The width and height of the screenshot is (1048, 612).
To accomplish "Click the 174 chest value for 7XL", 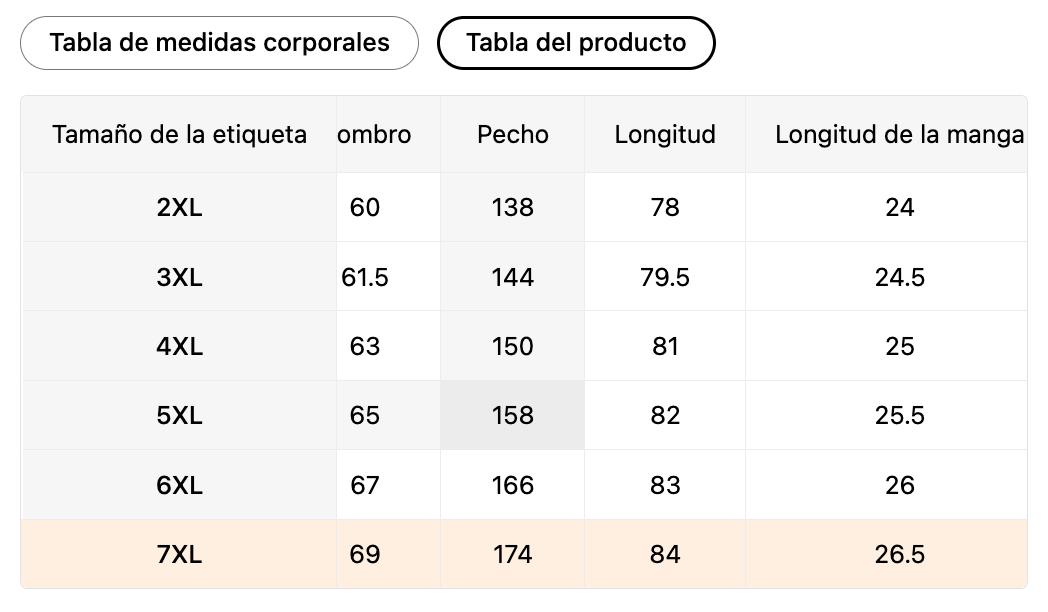I will tap(513, 555).
